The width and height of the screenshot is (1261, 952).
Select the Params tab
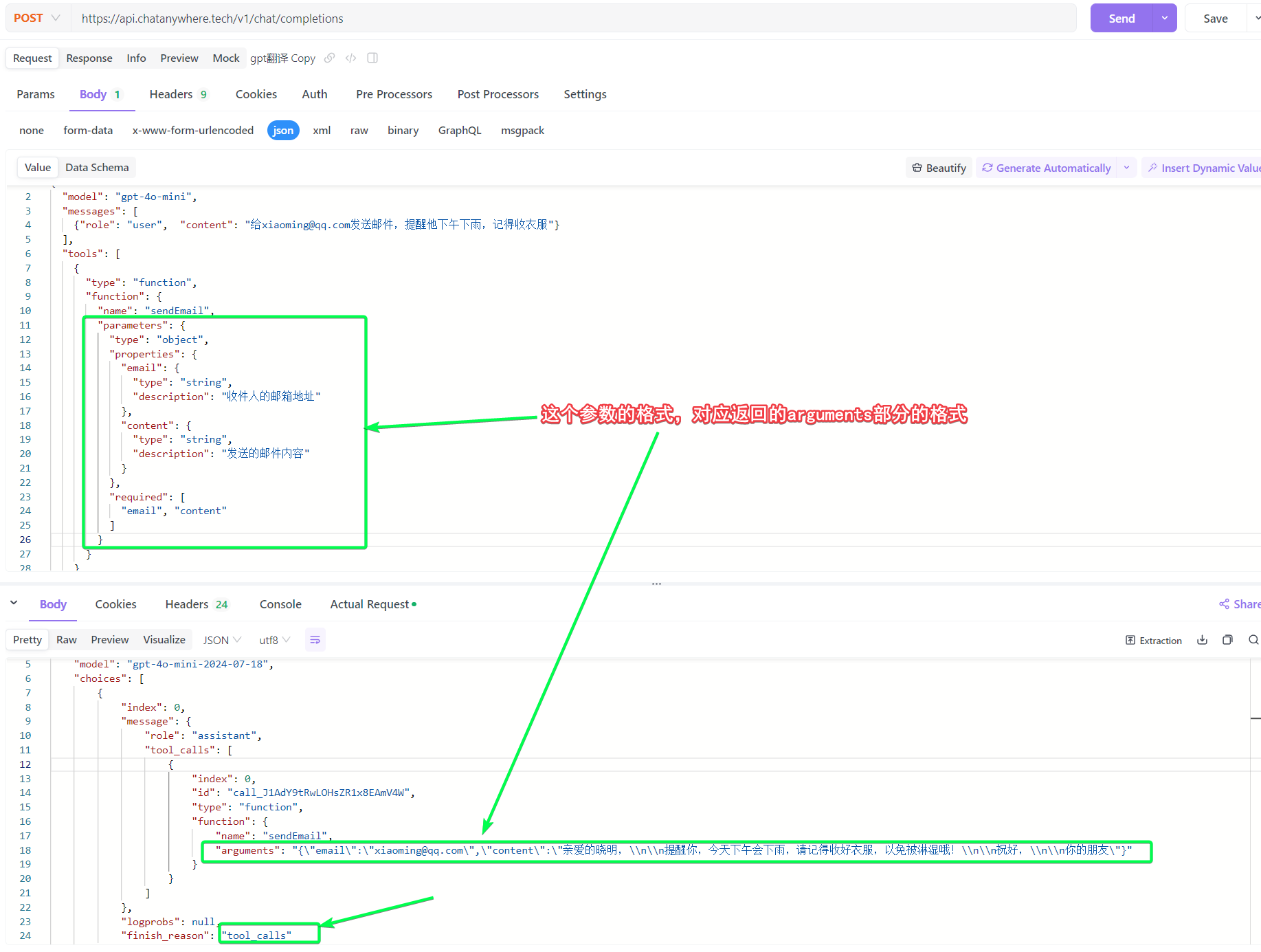(x=36, y=94)
